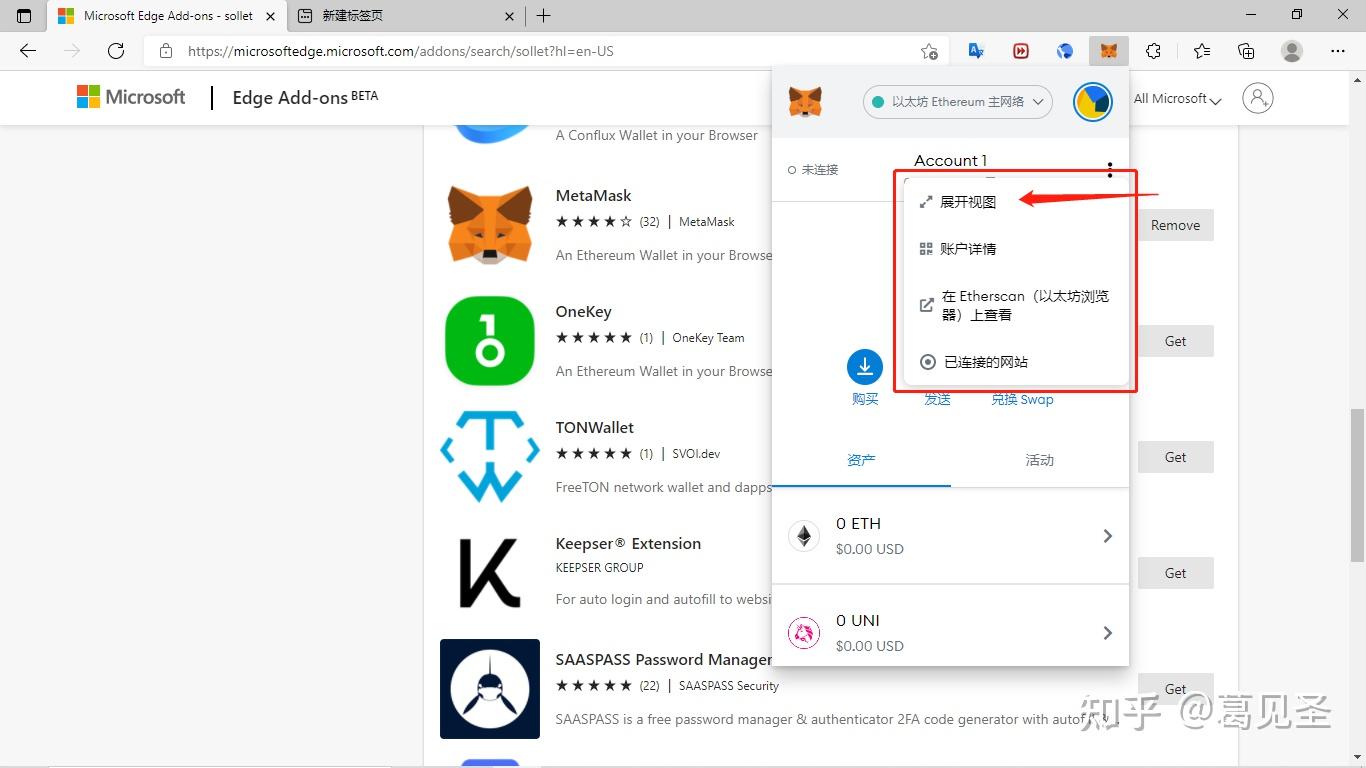Click the TONWallet extension logo
The width and height of the screenshot is (1366, 768).
tap(490, 457)
